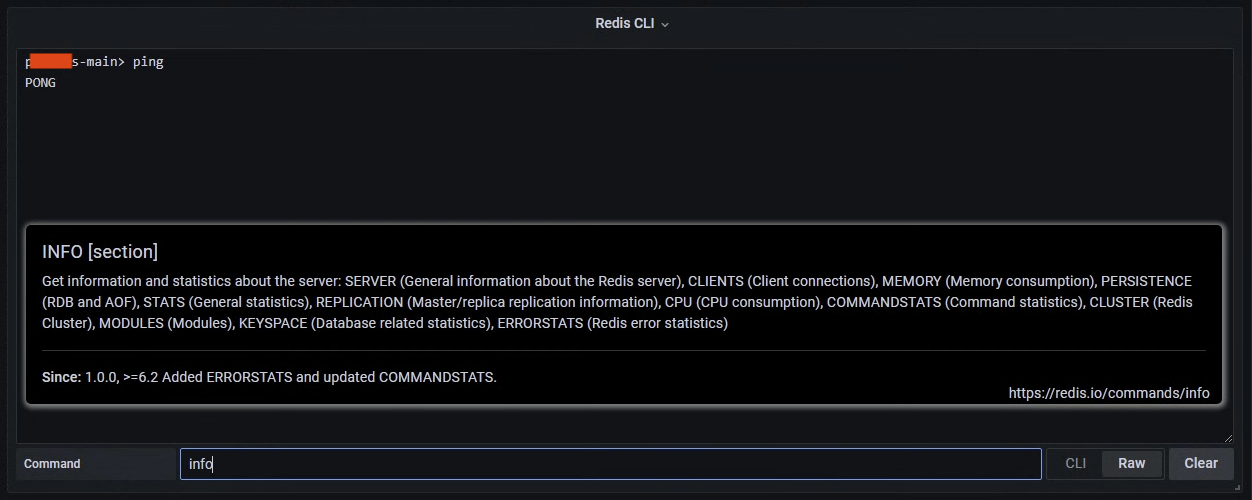Click the chevron next to Redis CLI title
Viewport: 1252px width, 500px height.
point(665,24)
